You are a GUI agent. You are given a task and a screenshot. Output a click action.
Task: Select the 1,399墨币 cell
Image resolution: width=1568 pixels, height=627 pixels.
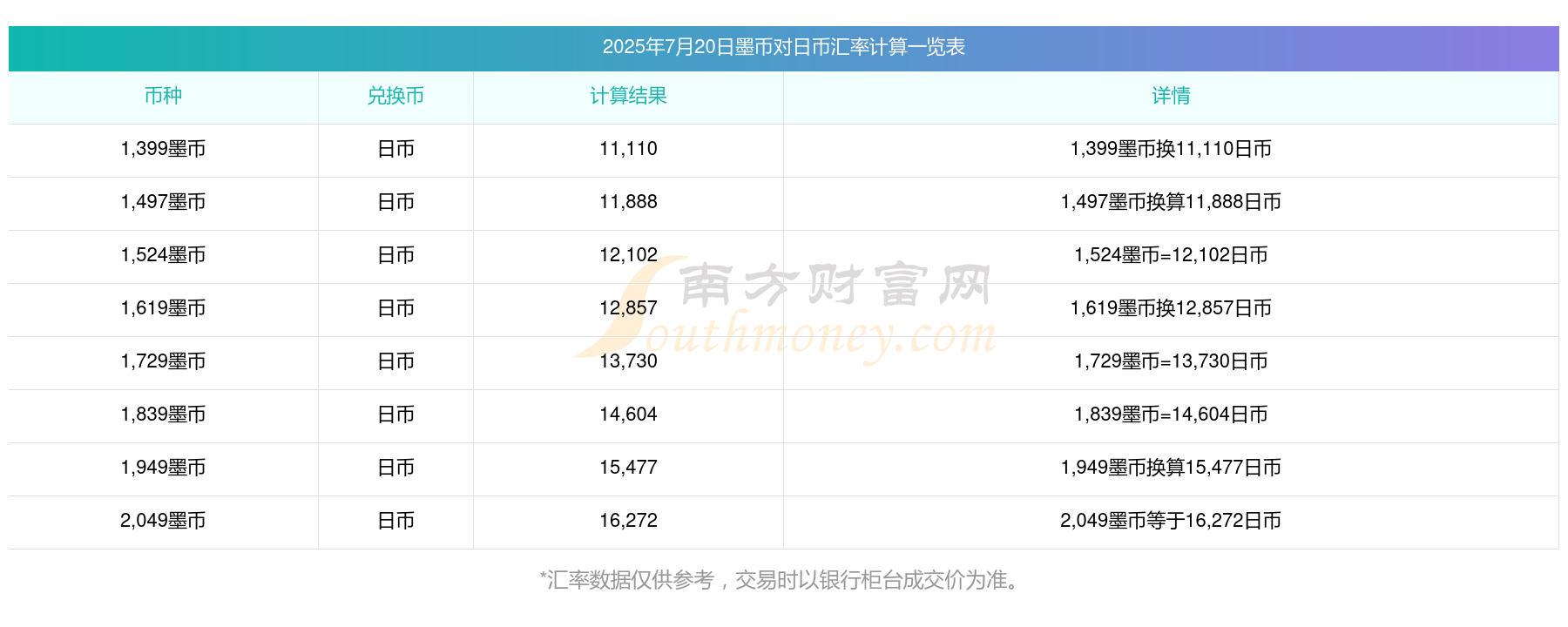pyautogui.click(x=163, y=149)
